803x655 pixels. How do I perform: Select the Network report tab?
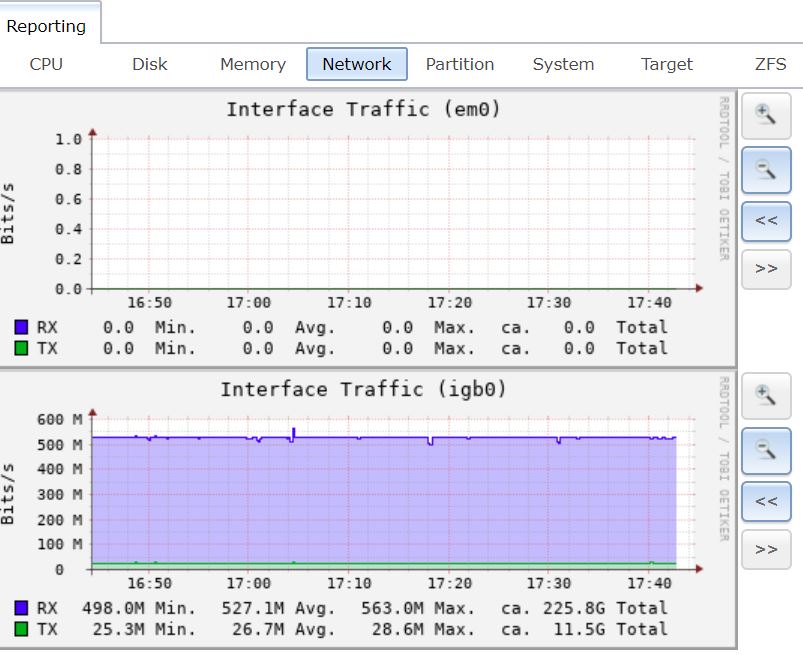point(357,64)
